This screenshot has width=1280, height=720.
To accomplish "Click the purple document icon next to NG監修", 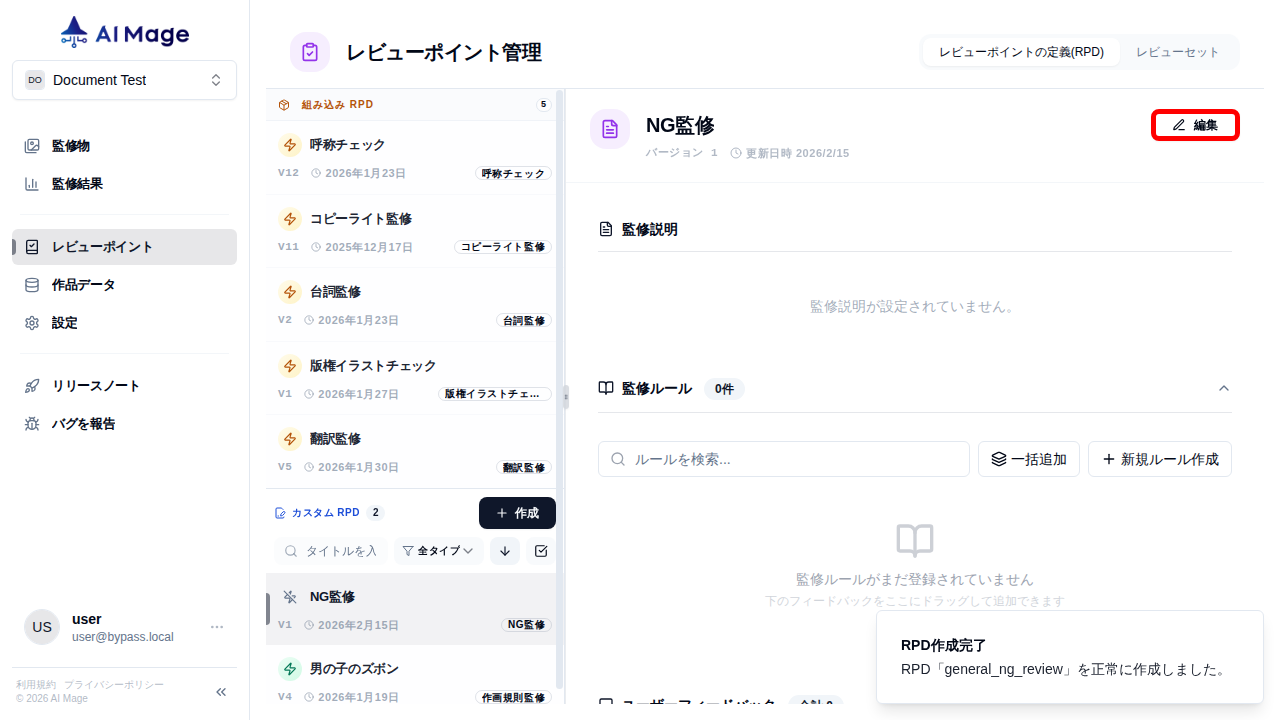I will tap(610, 128).
